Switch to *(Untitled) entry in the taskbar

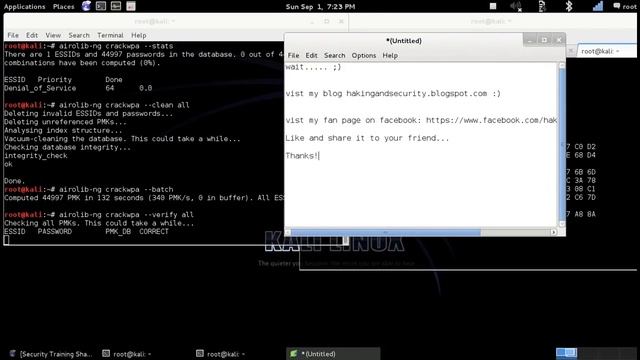point(333,354)
